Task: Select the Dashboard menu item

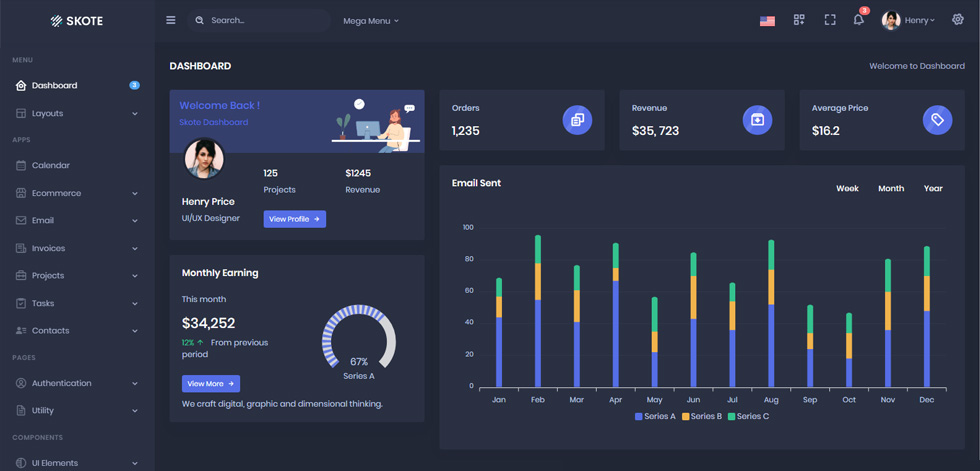Action: coord(78,86)
